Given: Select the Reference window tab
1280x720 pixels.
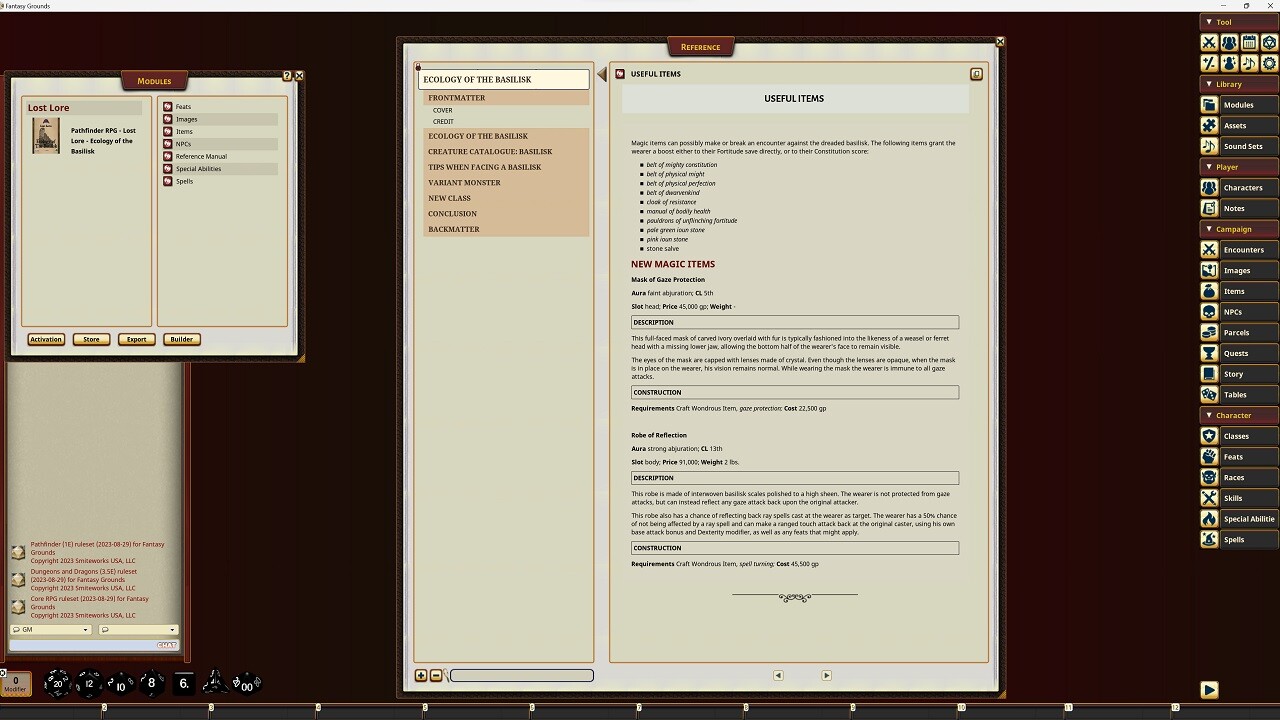Looking at the screenshot, I should pyautogui.click(x=700, y=46).
